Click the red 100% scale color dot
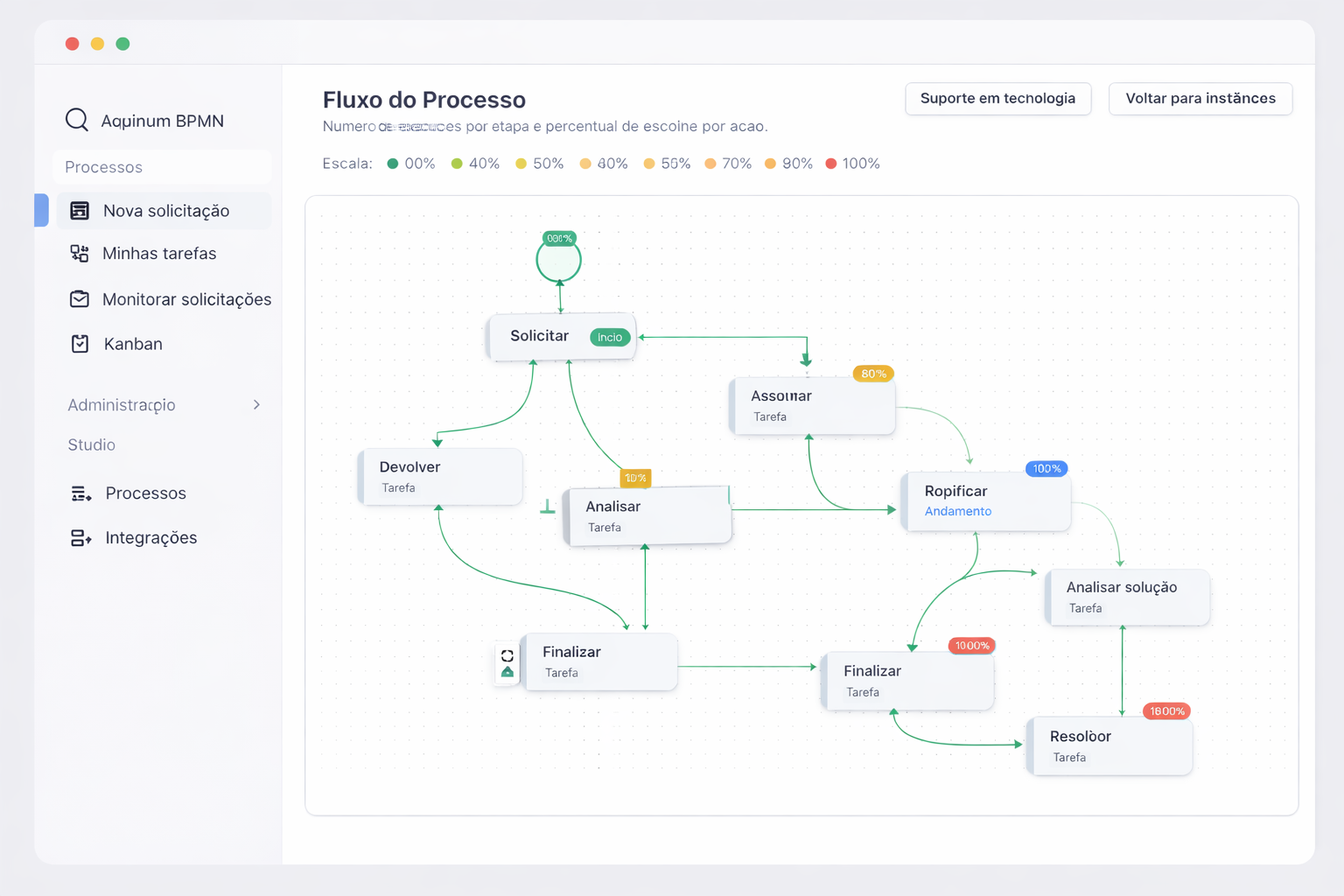 coord(831,164)
